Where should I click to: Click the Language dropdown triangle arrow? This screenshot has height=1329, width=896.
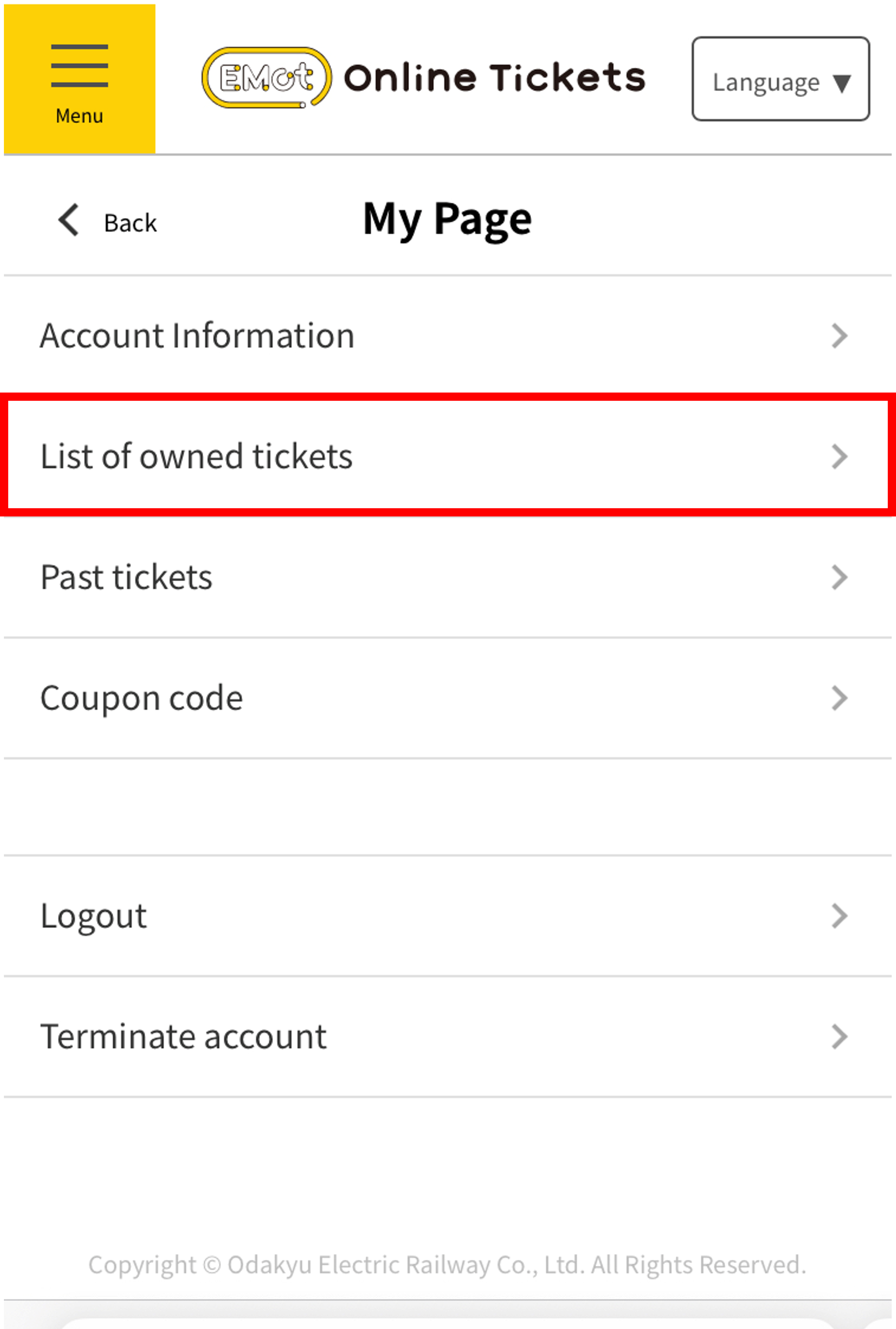tap(842, 83)
